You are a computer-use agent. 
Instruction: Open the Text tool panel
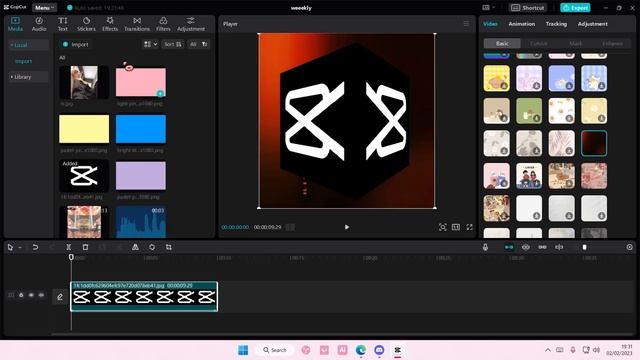tap(62, 24)
